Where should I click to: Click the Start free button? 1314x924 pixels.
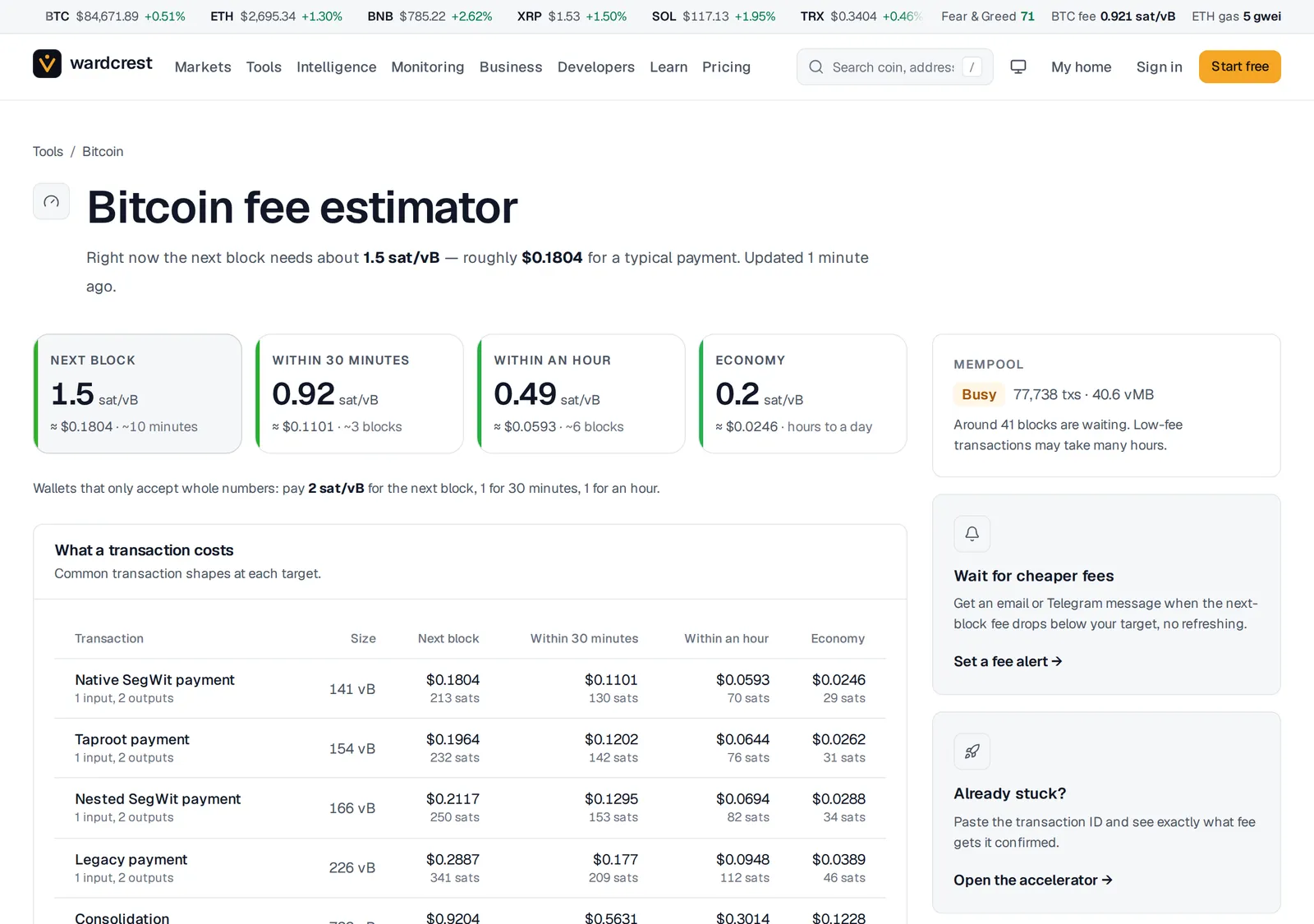coord(1240,67)
